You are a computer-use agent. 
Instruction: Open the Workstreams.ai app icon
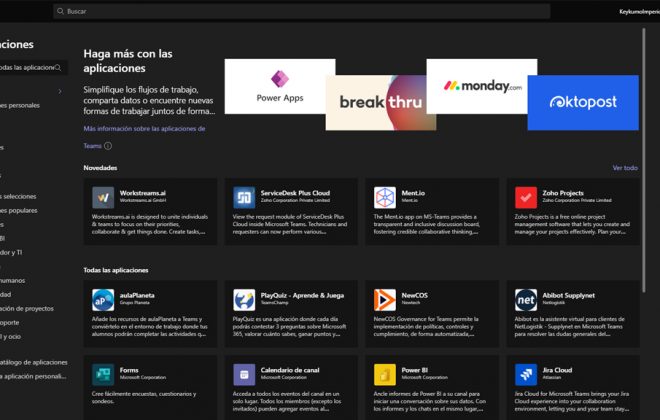click(103, 198)
